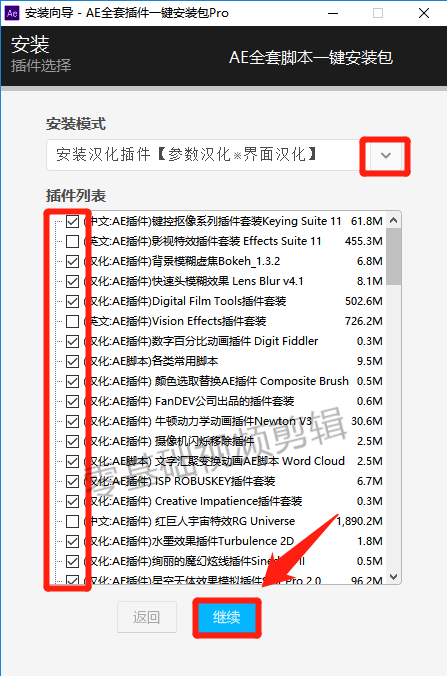Click scrollbar down arrow in plugin list
Screen dimensions: 447x676
(393, 576)
